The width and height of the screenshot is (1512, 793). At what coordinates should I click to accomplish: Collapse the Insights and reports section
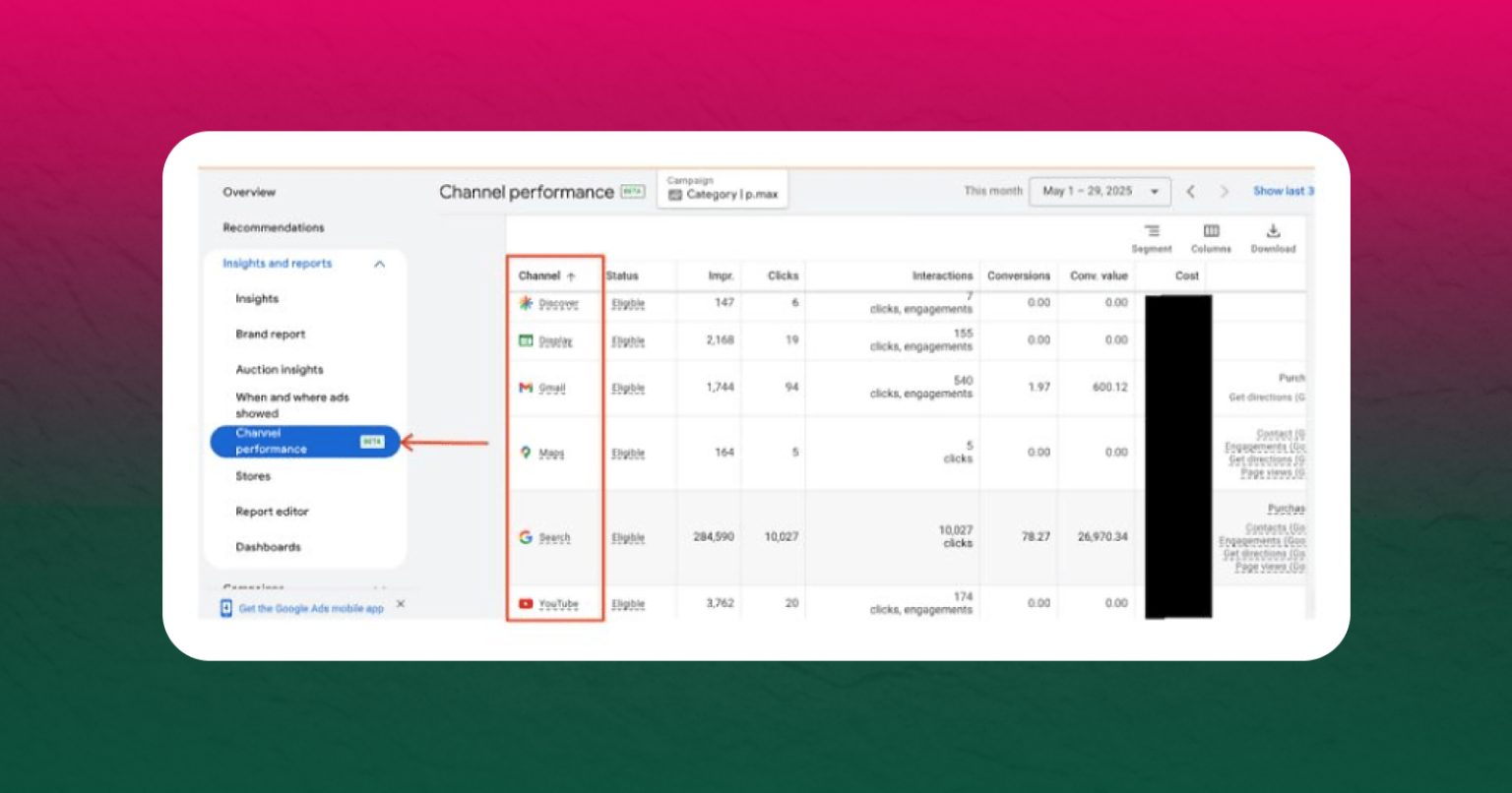(379, 264)
